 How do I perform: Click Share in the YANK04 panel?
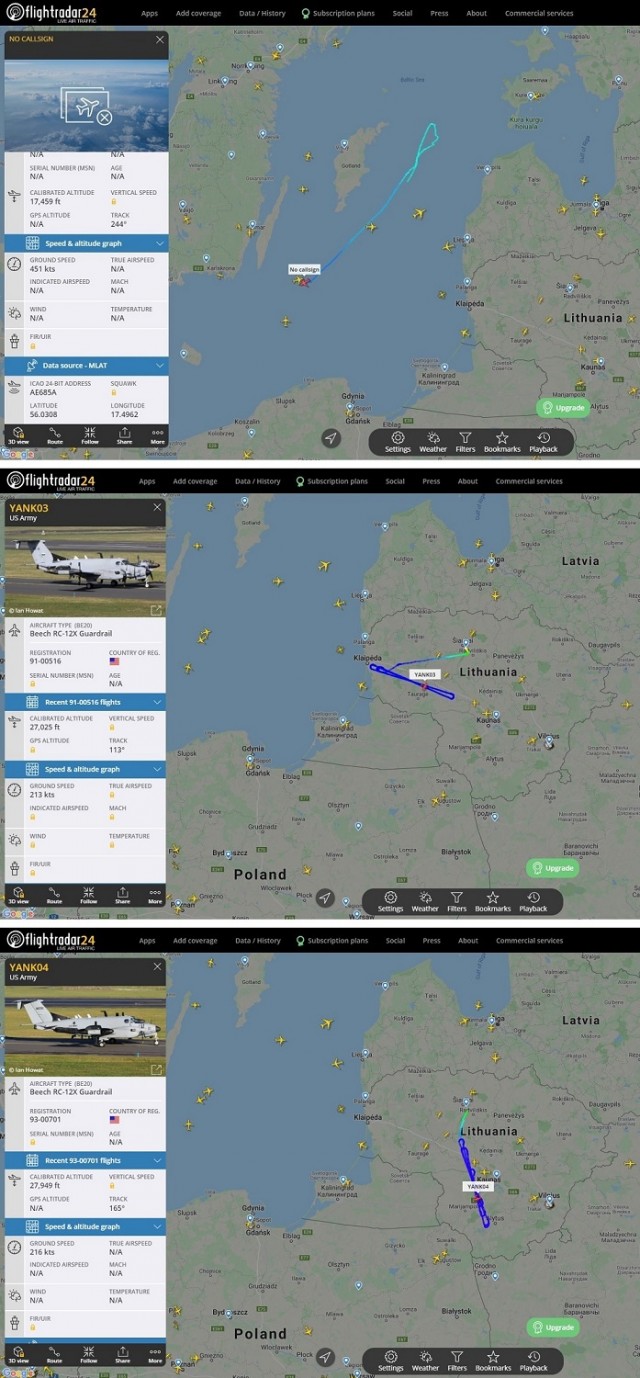(x=122, y=1355)
